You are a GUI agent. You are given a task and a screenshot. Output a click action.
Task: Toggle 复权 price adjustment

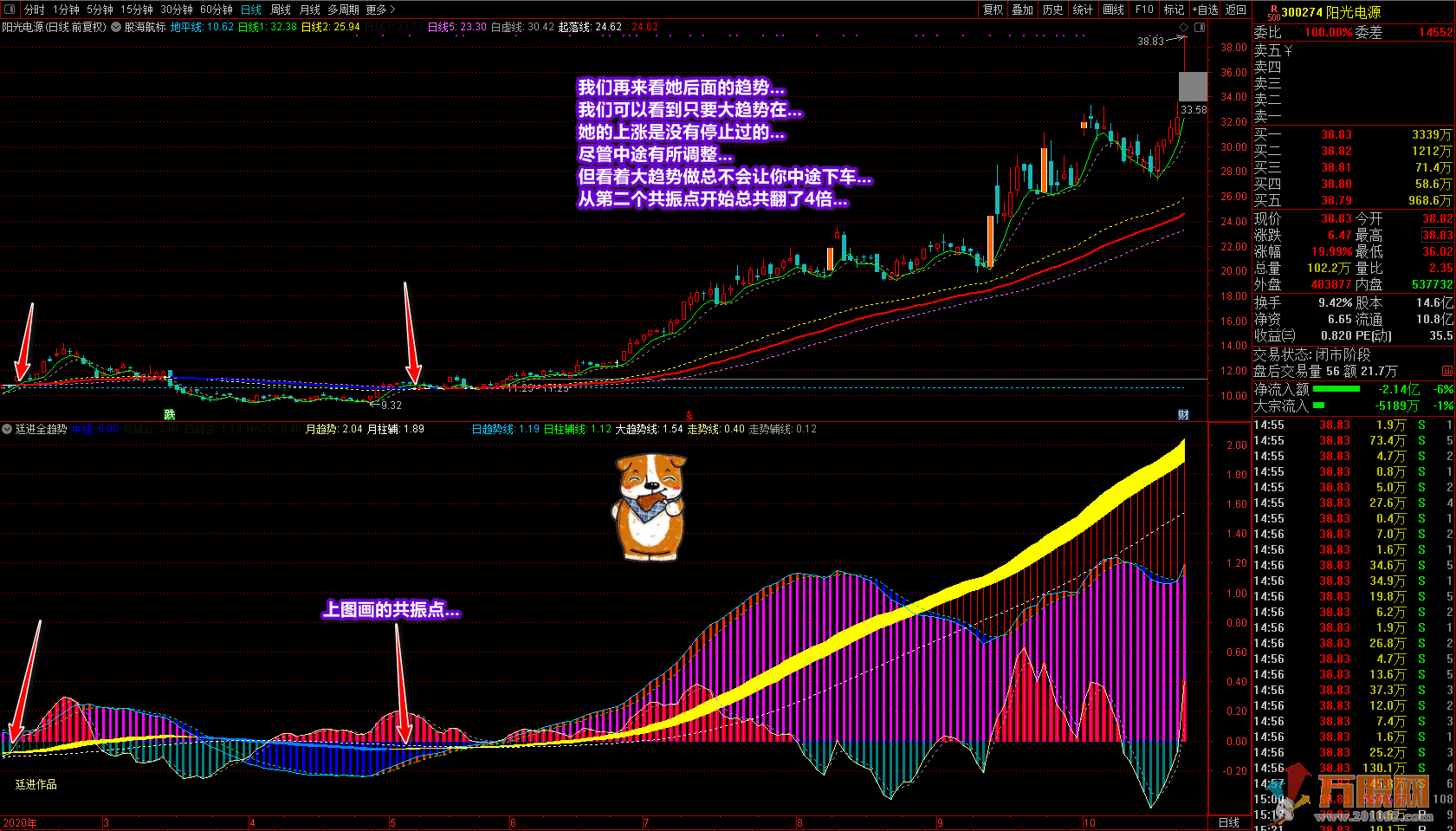(993, 10)
